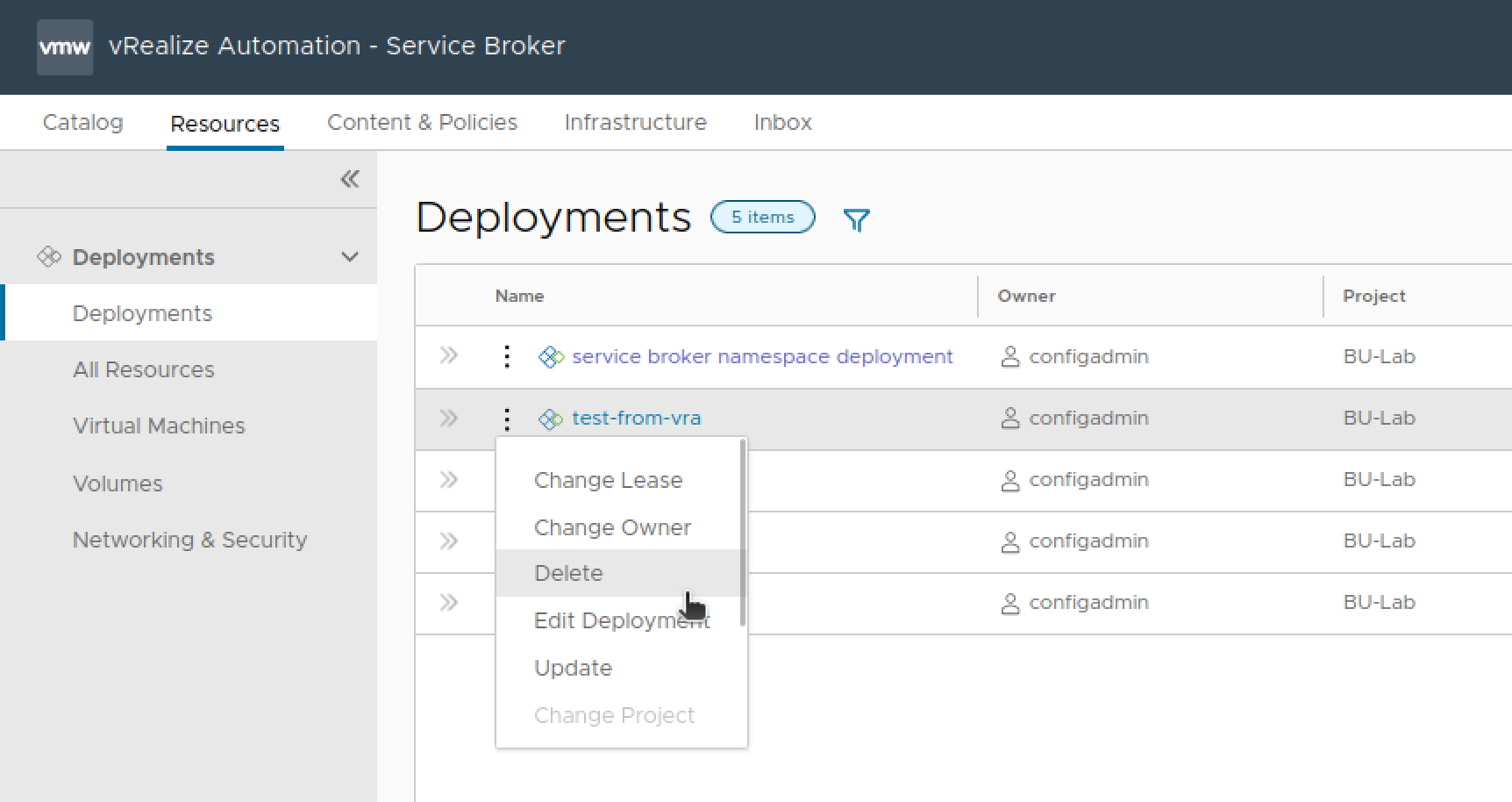This screenshot has width=1512, height=802.
Task: Click the user icon in test-from-vra row
Action: [x=1010, y=418]
